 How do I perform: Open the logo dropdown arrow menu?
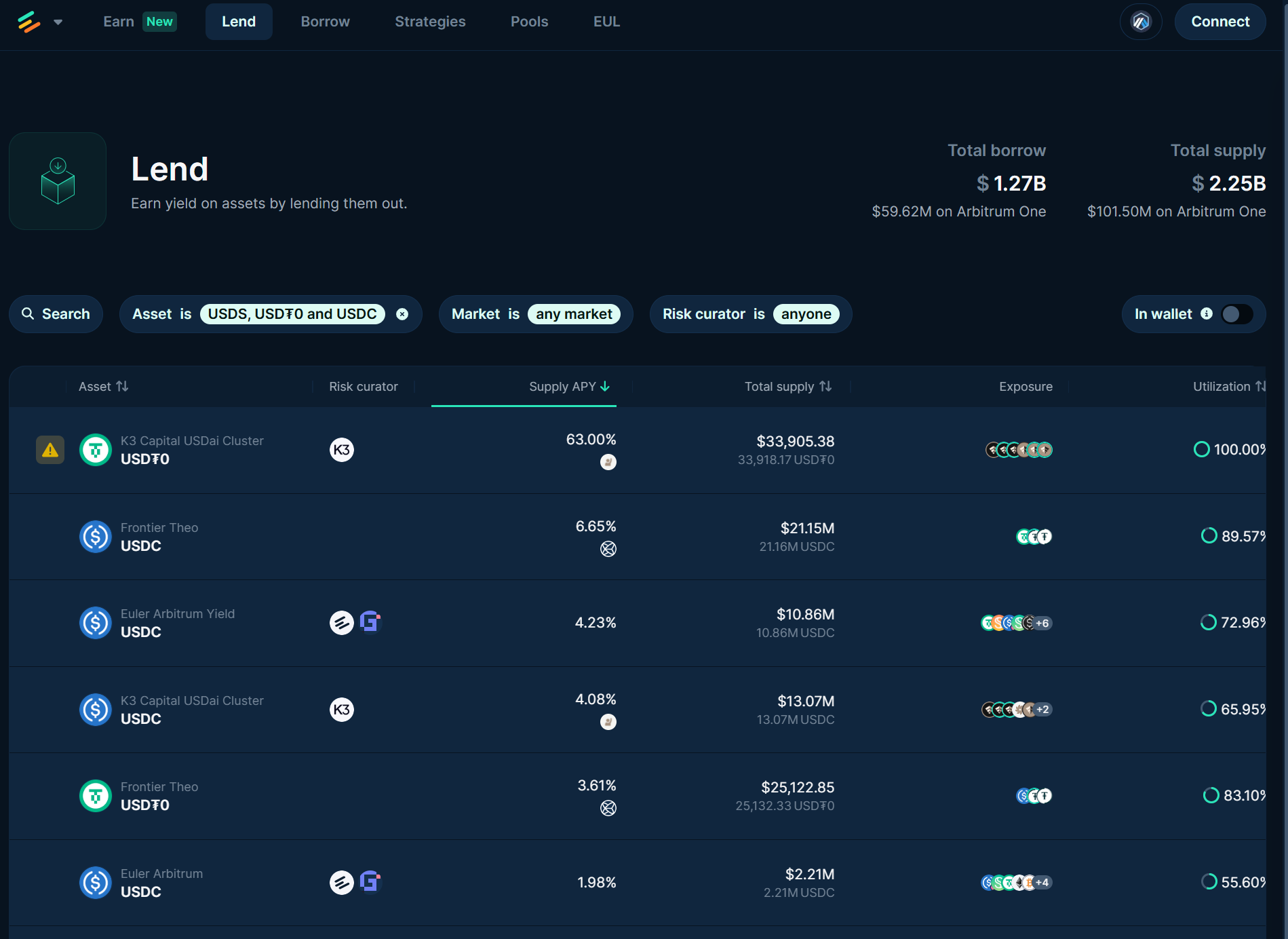pyautogui.click(x=58, y=22)
